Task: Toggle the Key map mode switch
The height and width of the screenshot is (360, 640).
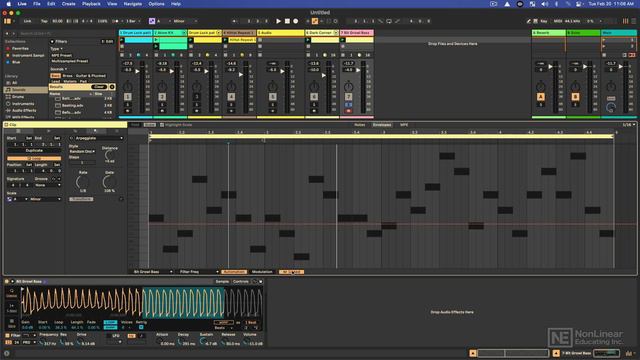Action: tap(544, 21)
